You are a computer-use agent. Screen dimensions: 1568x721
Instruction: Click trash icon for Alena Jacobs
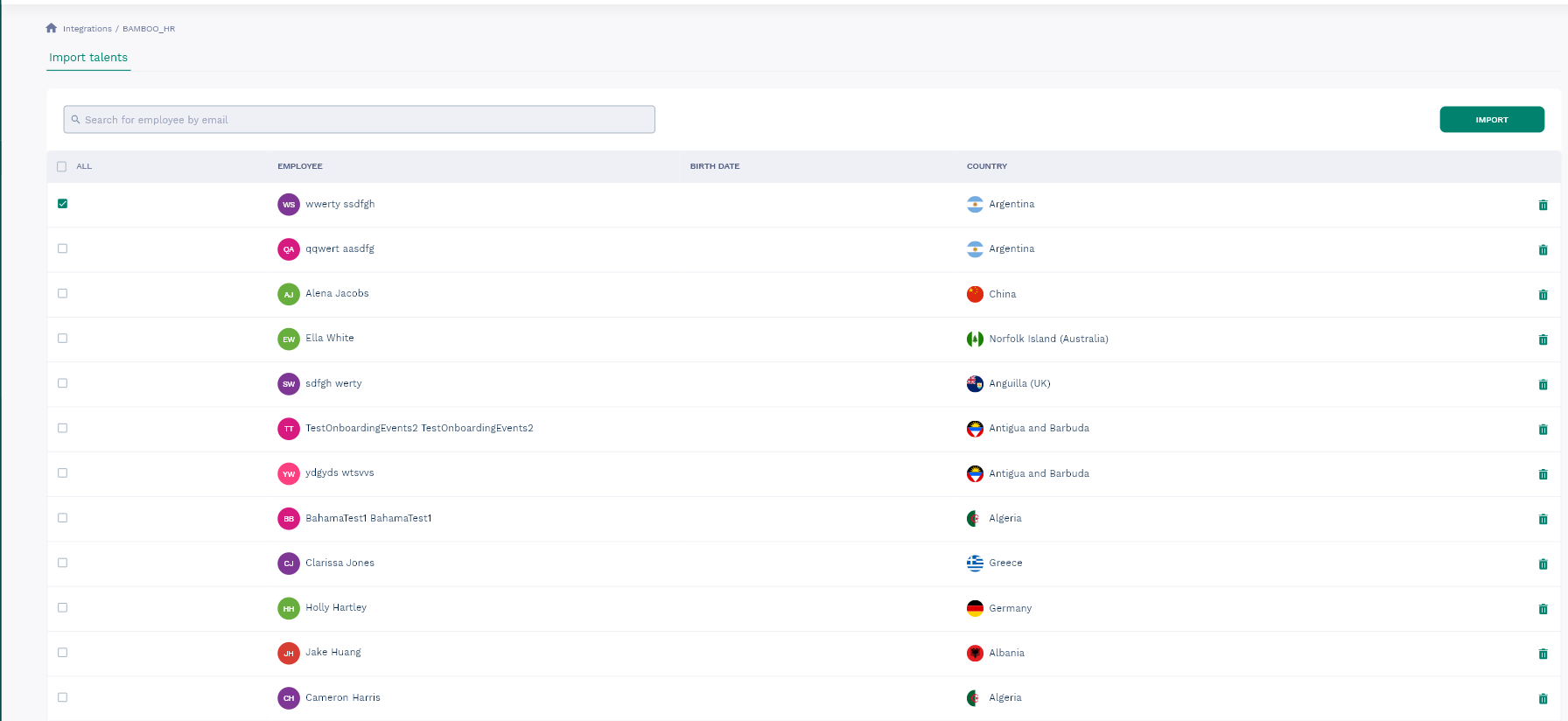click(x=1543, y=295)
